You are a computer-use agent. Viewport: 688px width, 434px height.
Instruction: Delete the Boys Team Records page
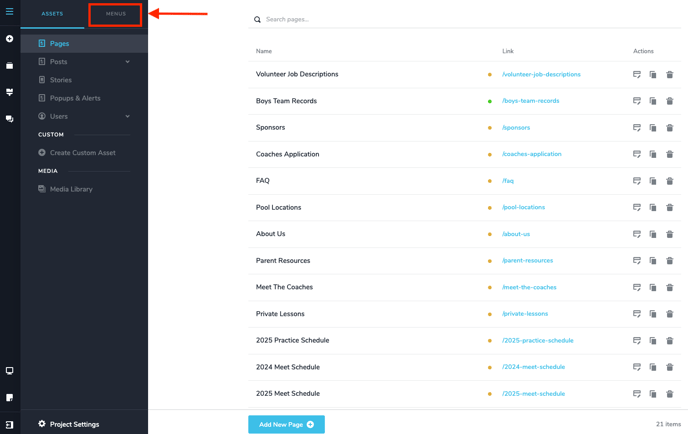[670, 101]
